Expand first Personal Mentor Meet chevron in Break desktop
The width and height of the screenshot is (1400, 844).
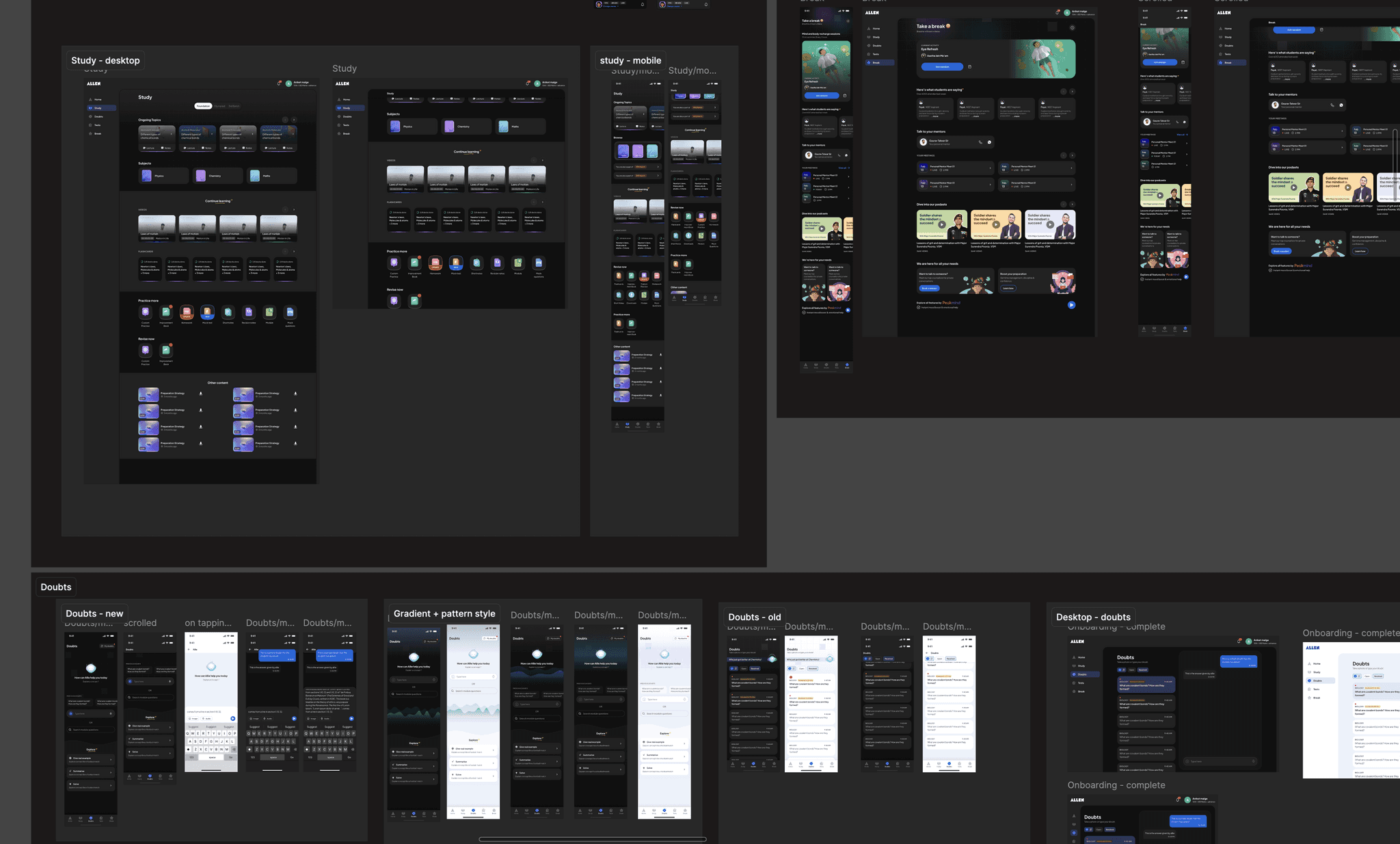(x=990, y=168)
